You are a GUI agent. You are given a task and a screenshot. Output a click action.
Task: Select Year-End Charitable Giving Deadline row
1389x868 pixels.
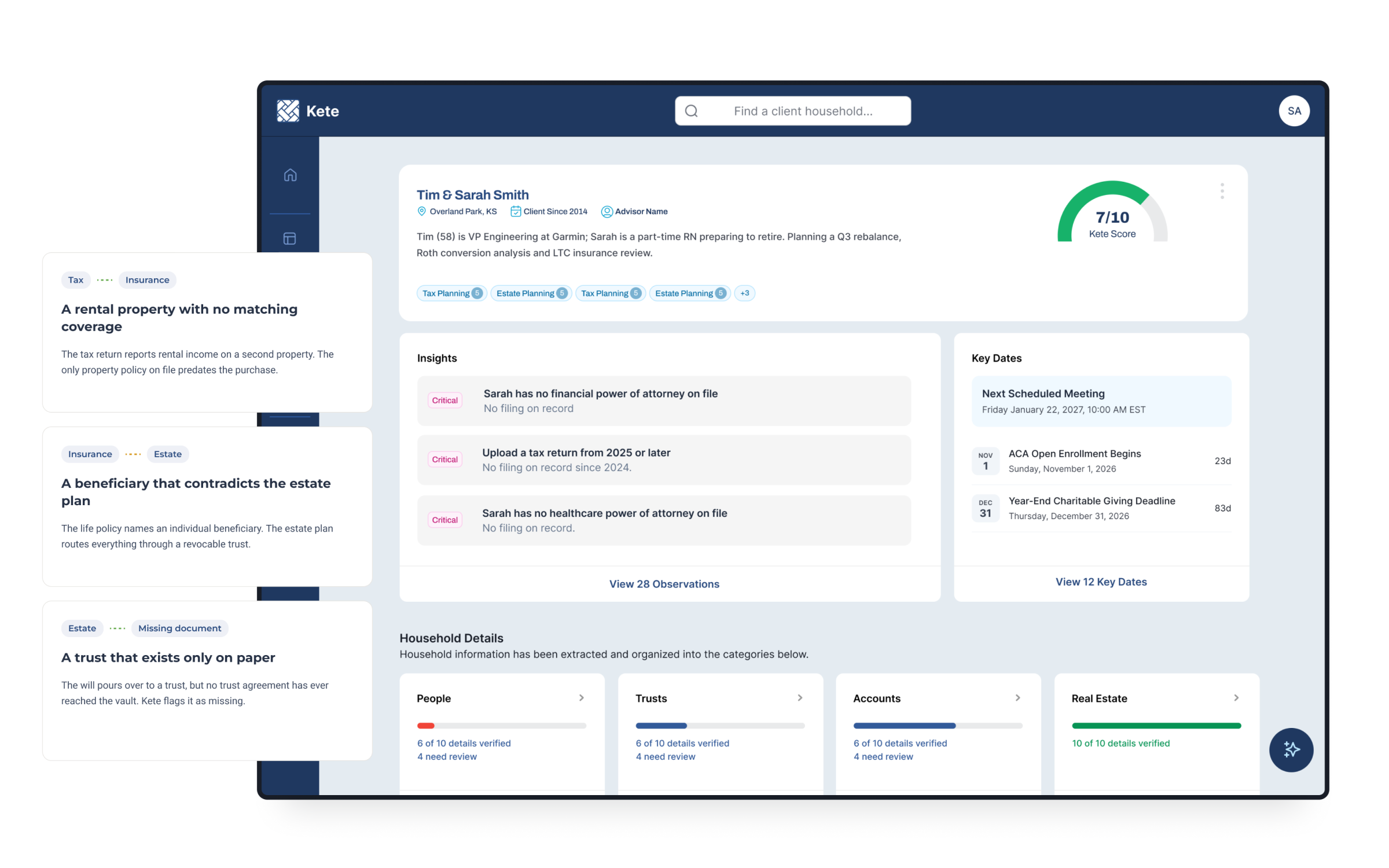pos(1101,507)
